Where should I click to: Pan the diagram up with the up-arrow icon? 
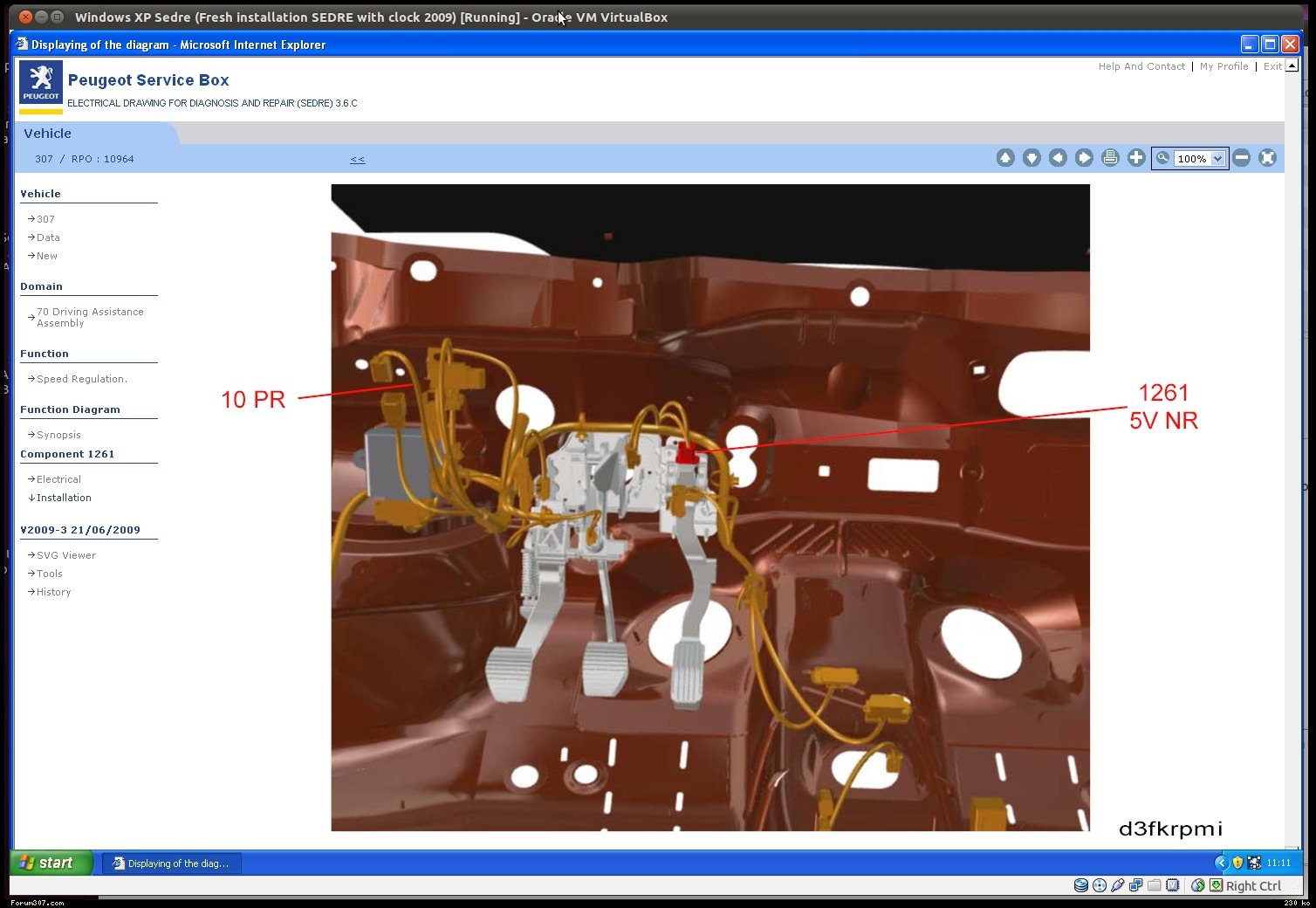[1005, 158]
